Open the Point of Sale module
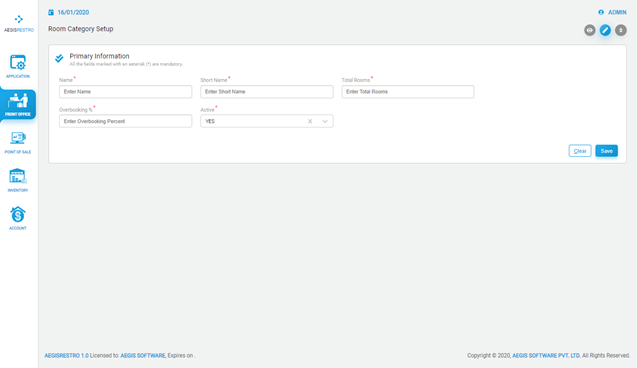The height and width of the screenshot is (368, 637). click(x=18, y=143)
